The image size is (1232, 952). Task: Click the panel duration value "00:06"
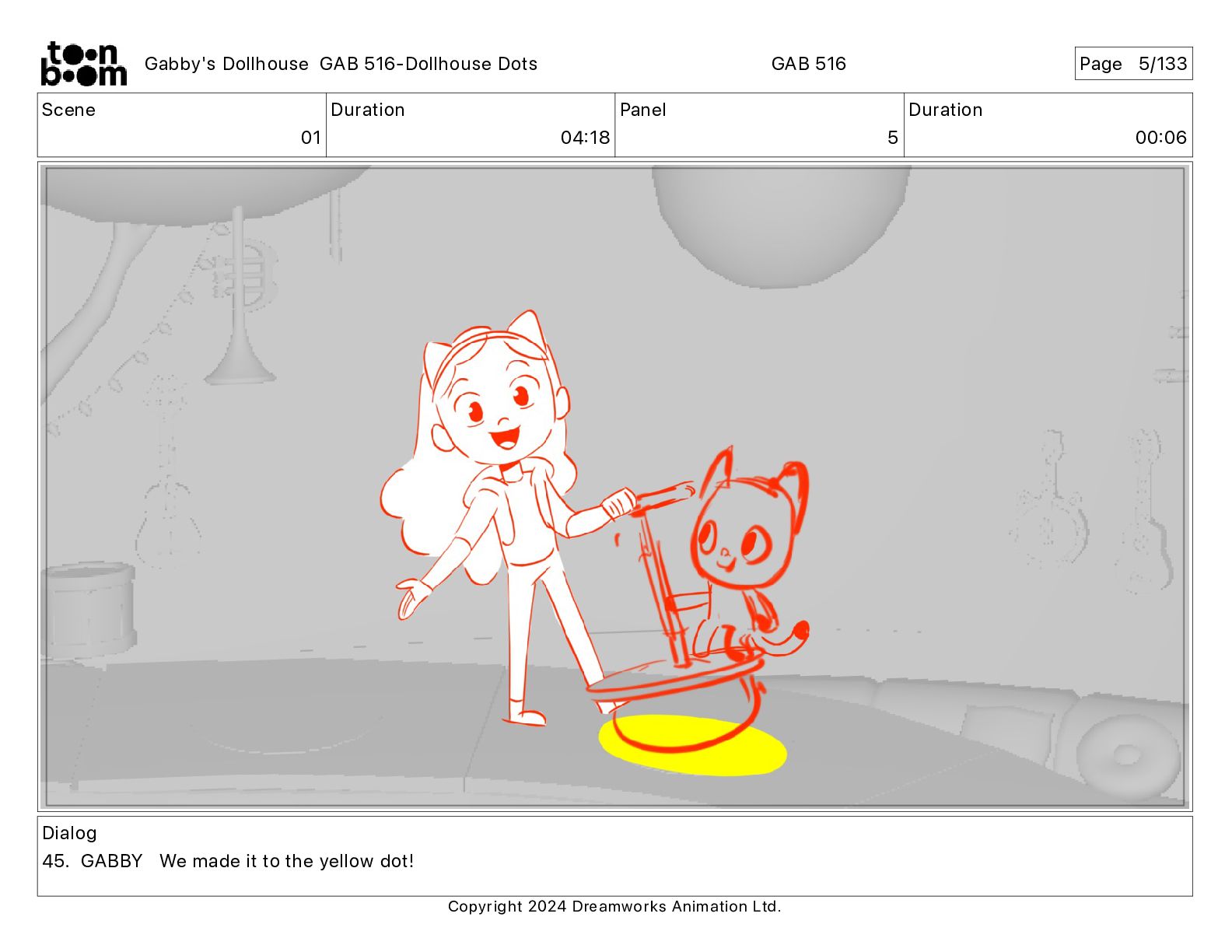tap(1160, 138)
